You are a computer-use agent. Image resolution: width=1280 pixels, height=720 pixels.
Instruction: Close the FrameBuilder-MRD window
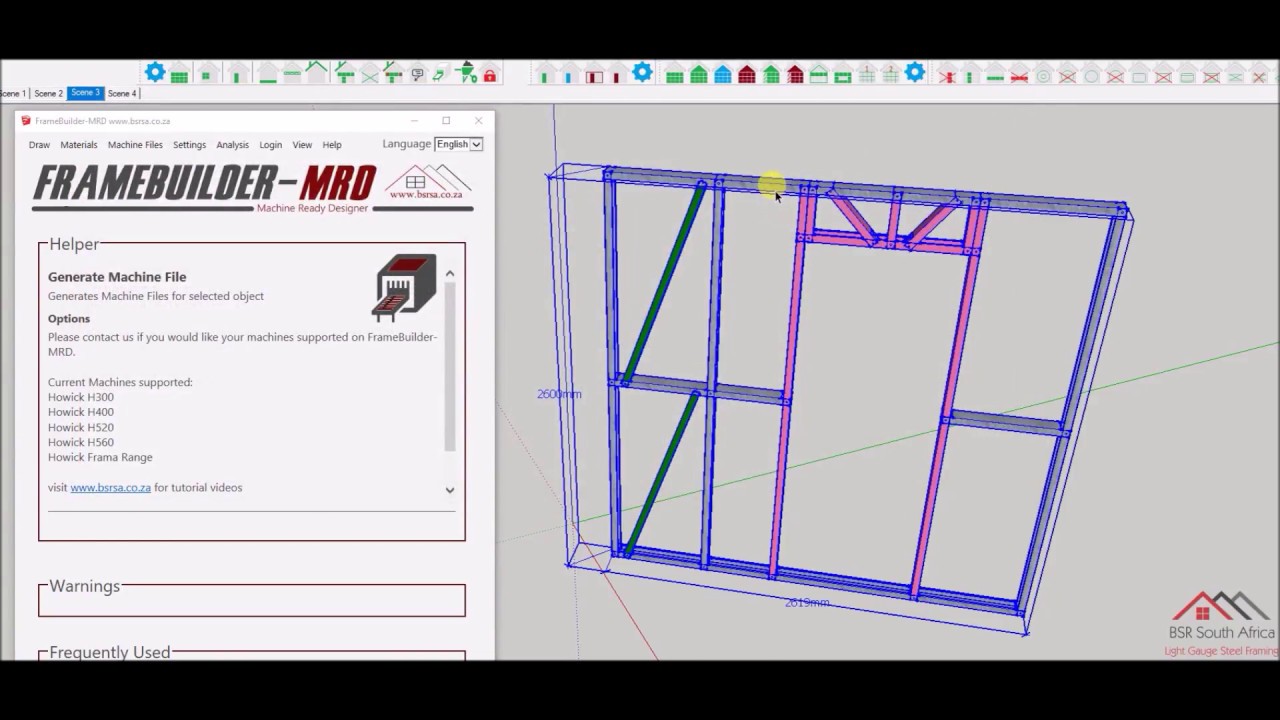(x=478, y=120)
